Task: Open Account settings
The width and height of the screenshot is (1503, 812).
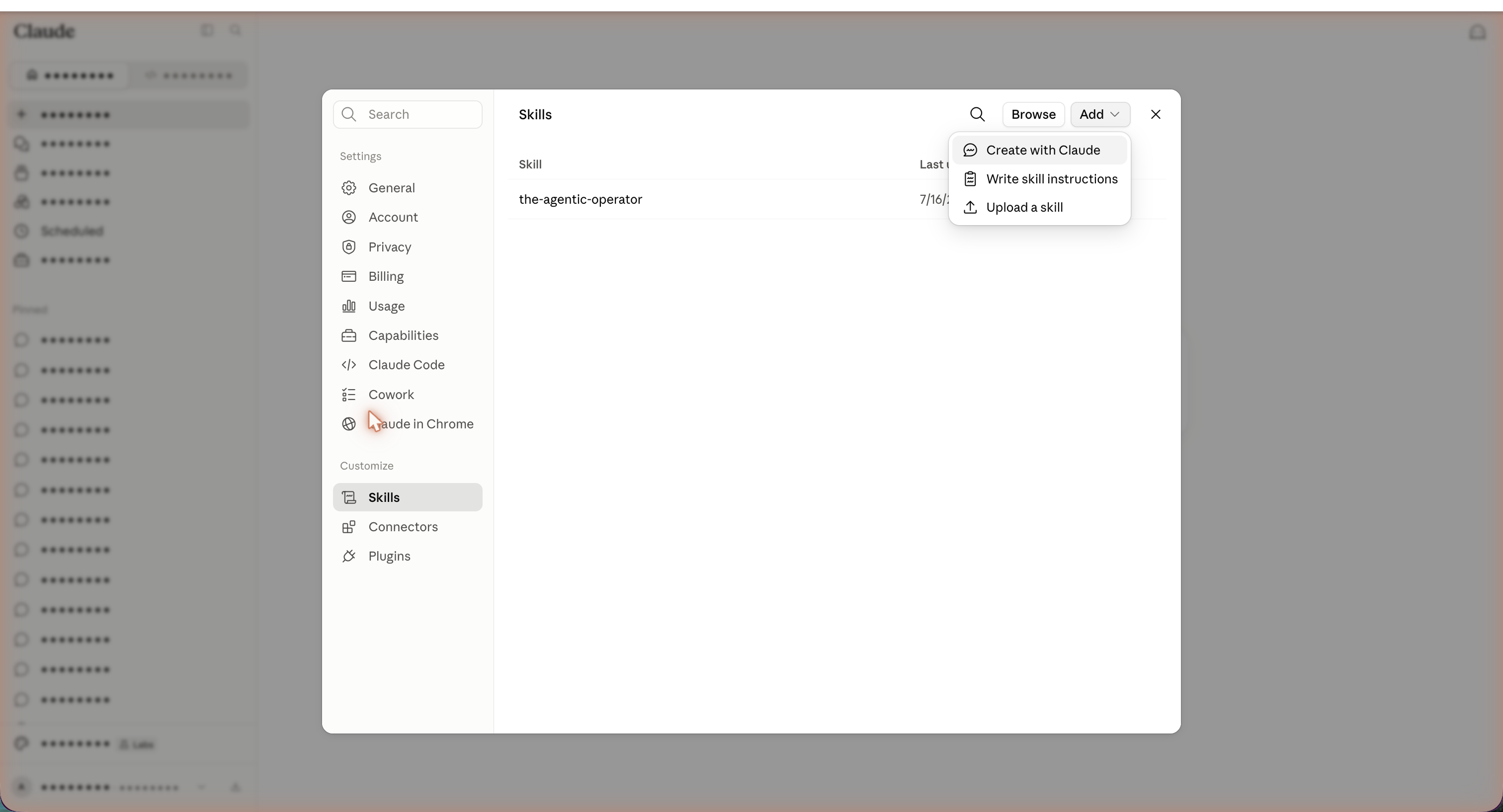Action: coord(407,217)
